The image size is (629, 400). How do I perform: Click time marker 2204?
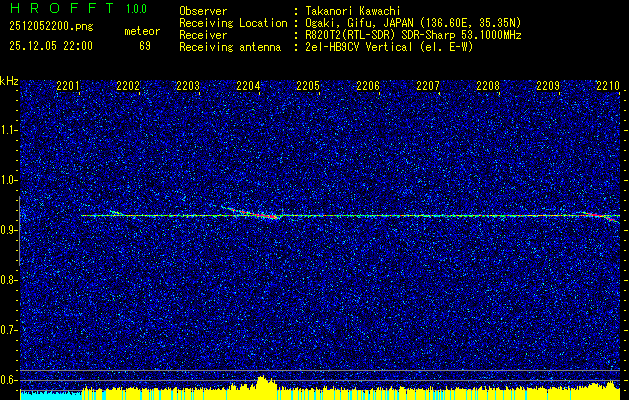(248, 86)
